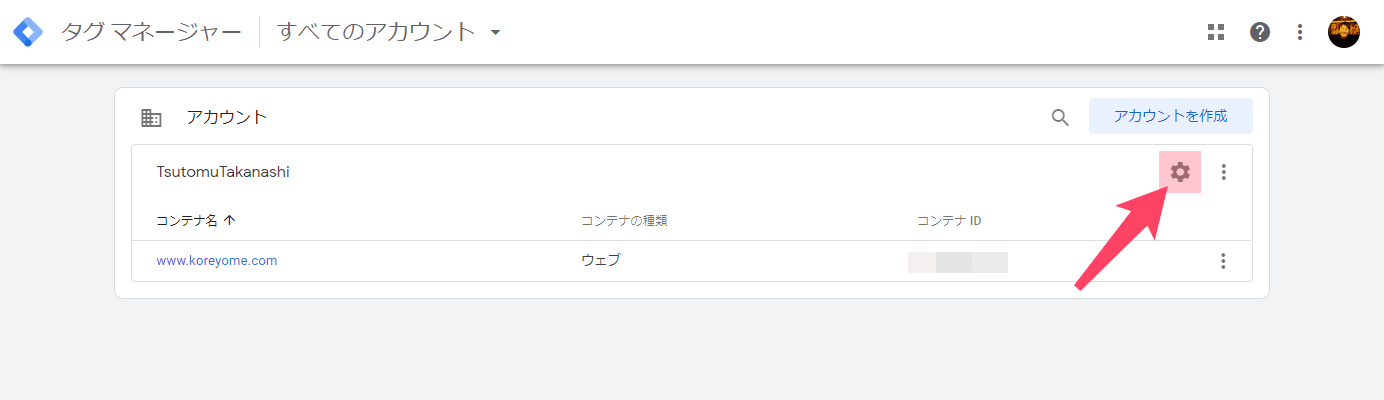Open TsutomuTakanashi account three-dot menu
This screenshot has width=1384, height=400.
pos(1224,172)
